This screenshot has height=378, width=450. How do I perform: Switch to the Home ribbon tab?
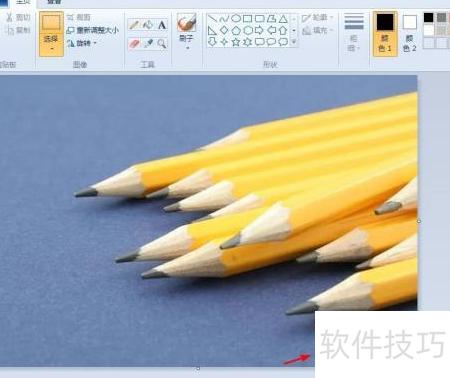tap(23, 2)
